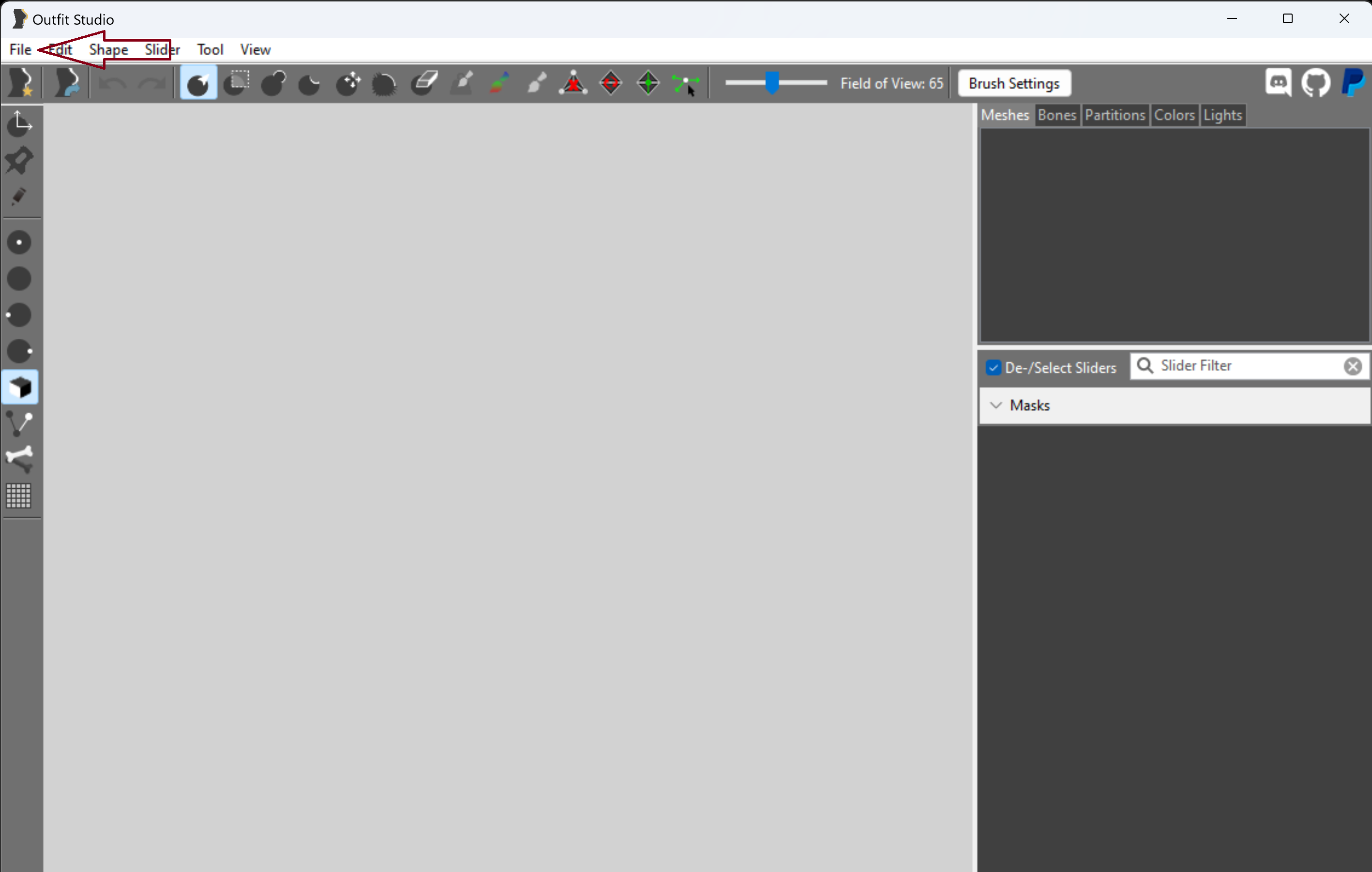Undo the last action
Image resolution: width=1372 pixels, height=872 pixels.
[x=113, y=83]
